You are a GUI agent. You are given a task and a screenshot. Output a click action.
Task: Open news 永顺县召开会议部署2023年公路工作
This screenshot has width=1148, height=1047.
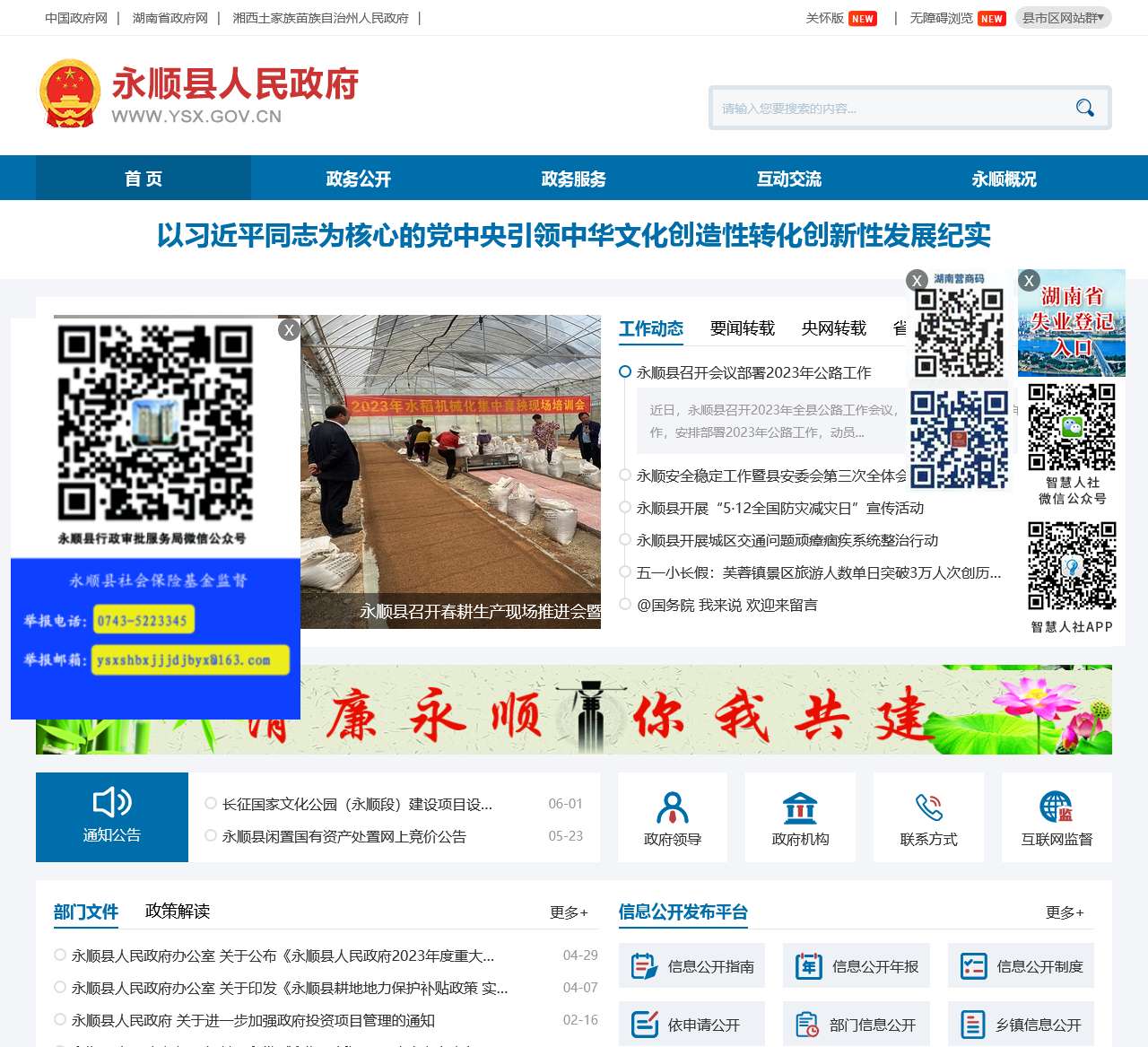tap(754, 372)
